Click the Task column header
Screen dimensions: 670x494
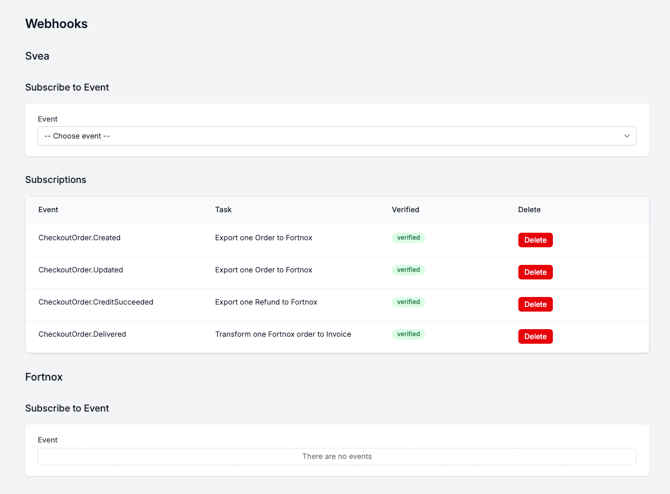(223, 210)
